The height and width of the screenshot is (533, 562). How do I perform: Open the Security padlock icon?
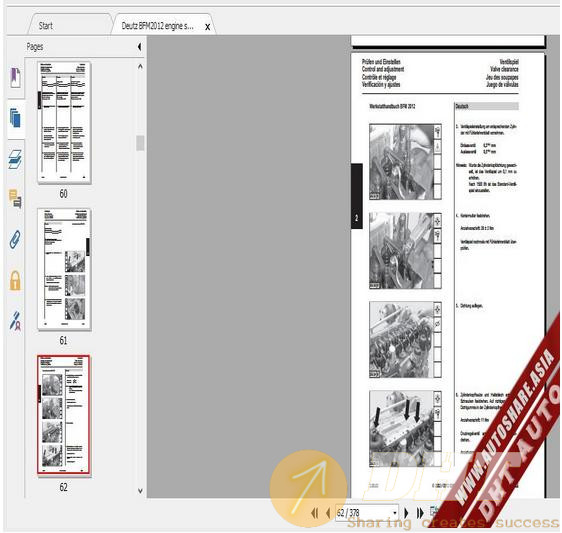[15, 280]
